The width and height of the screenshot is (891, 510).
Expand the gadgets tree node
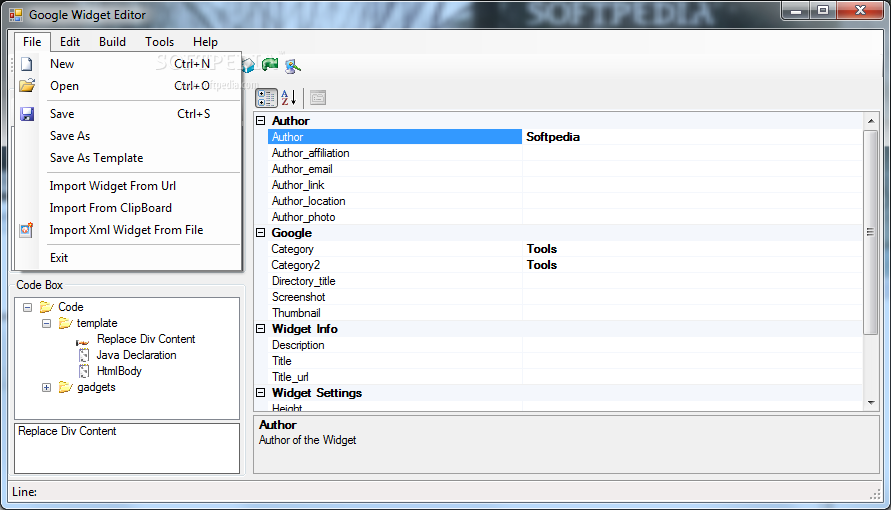click(47, 387)
